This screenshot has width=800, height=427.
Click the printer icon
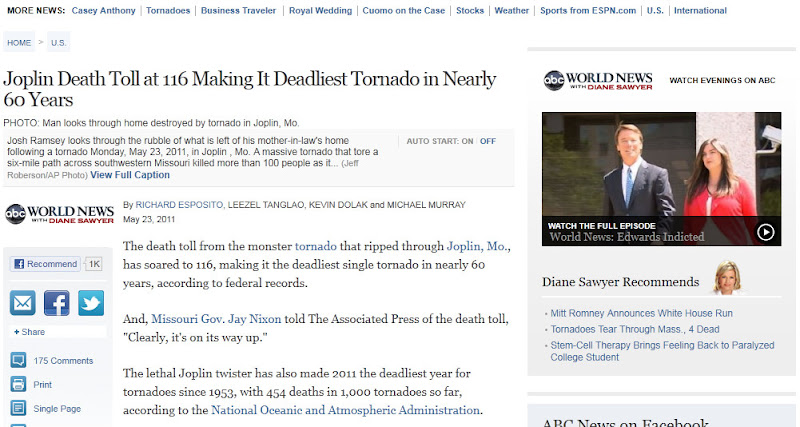click(18, 384)
